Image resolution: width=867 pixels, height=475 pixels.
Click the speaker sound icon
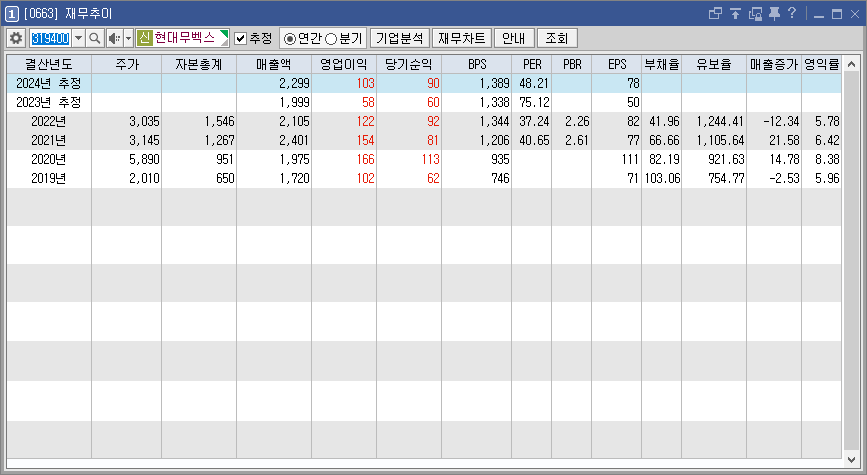point(114,38)
